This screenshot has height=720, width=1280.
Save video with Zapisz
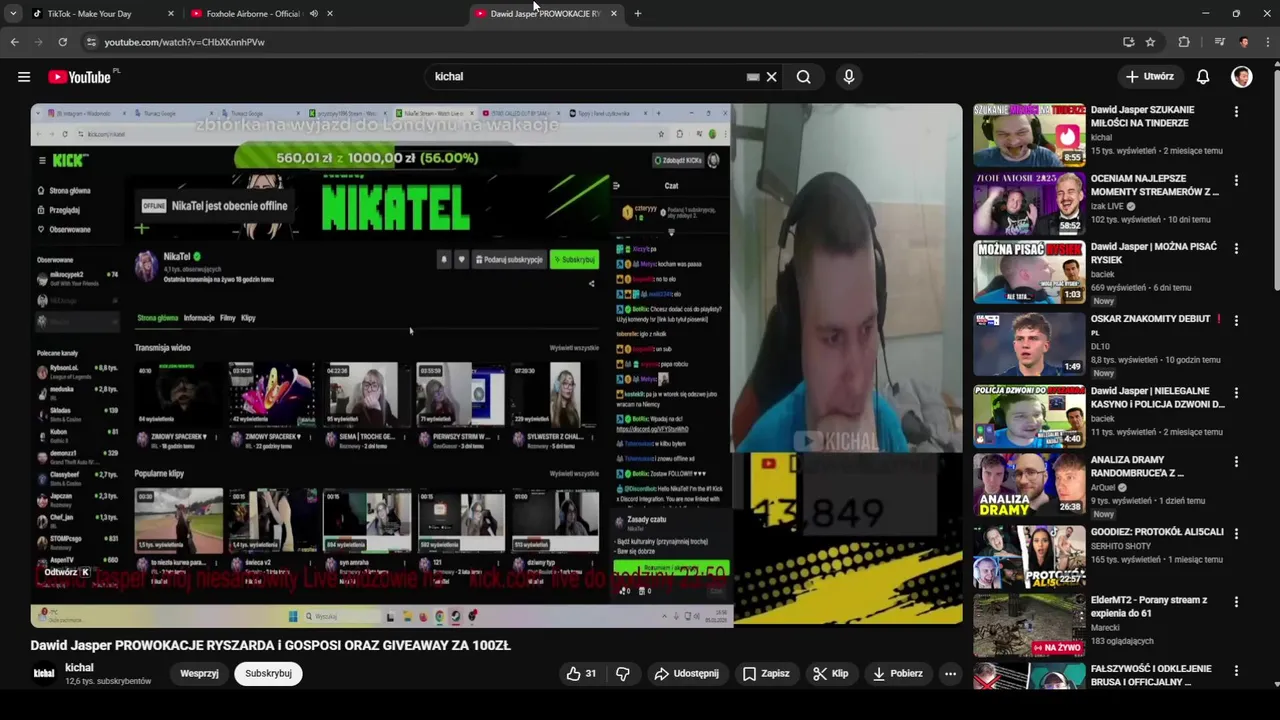765,674
